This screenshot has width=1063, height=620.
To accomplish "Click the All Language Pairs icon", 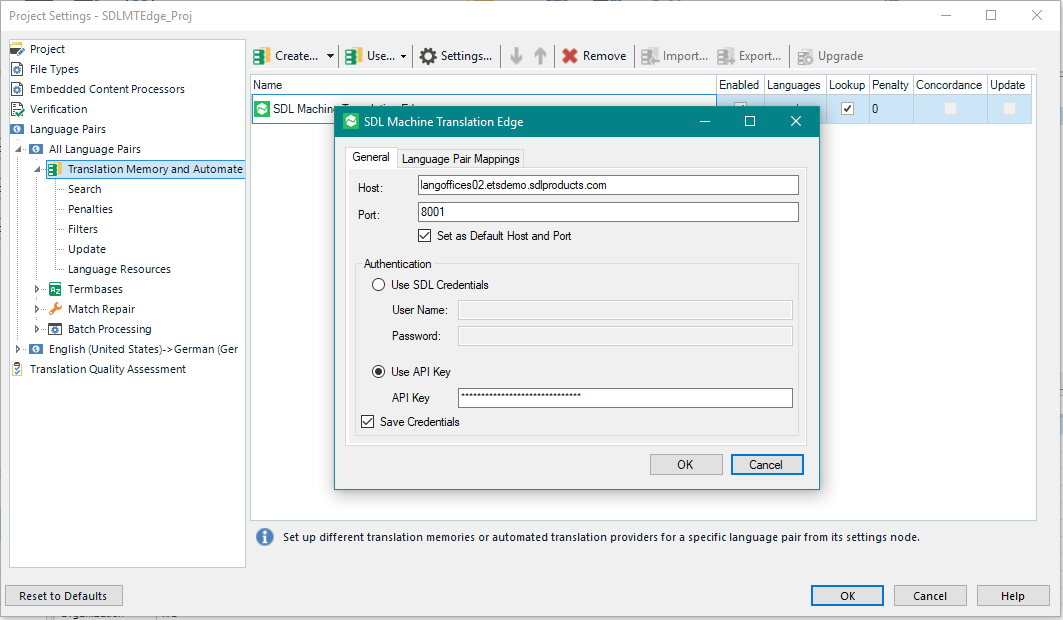I will [37, 149].
